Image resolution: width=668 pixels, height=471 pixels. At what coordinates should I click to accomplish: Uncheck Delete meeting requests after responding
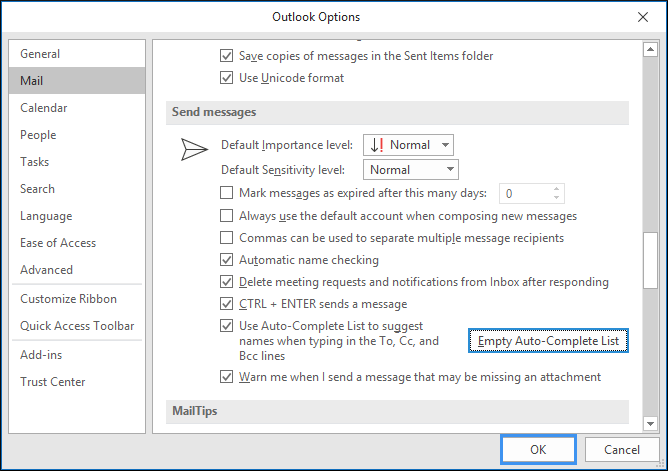[x=226, y=282]
